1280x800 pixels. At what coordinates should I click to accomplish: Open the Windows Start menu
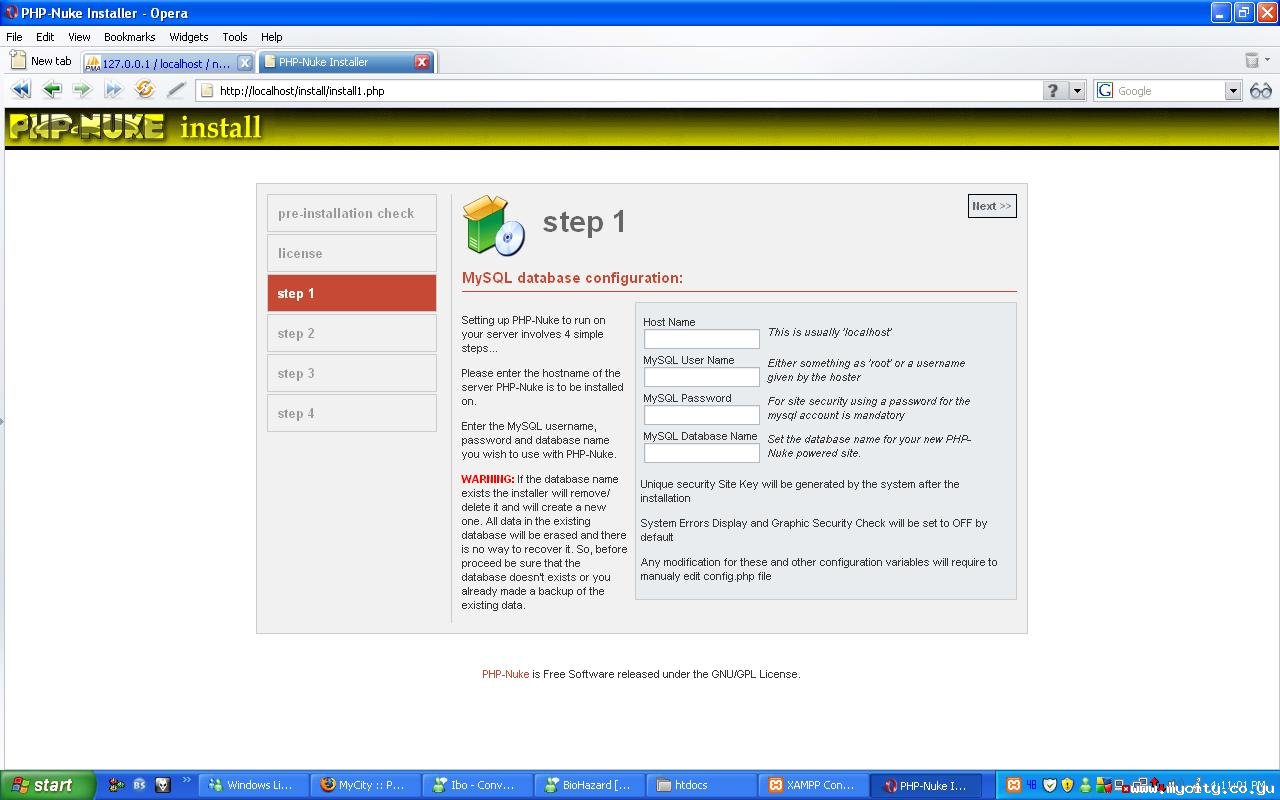48,785
